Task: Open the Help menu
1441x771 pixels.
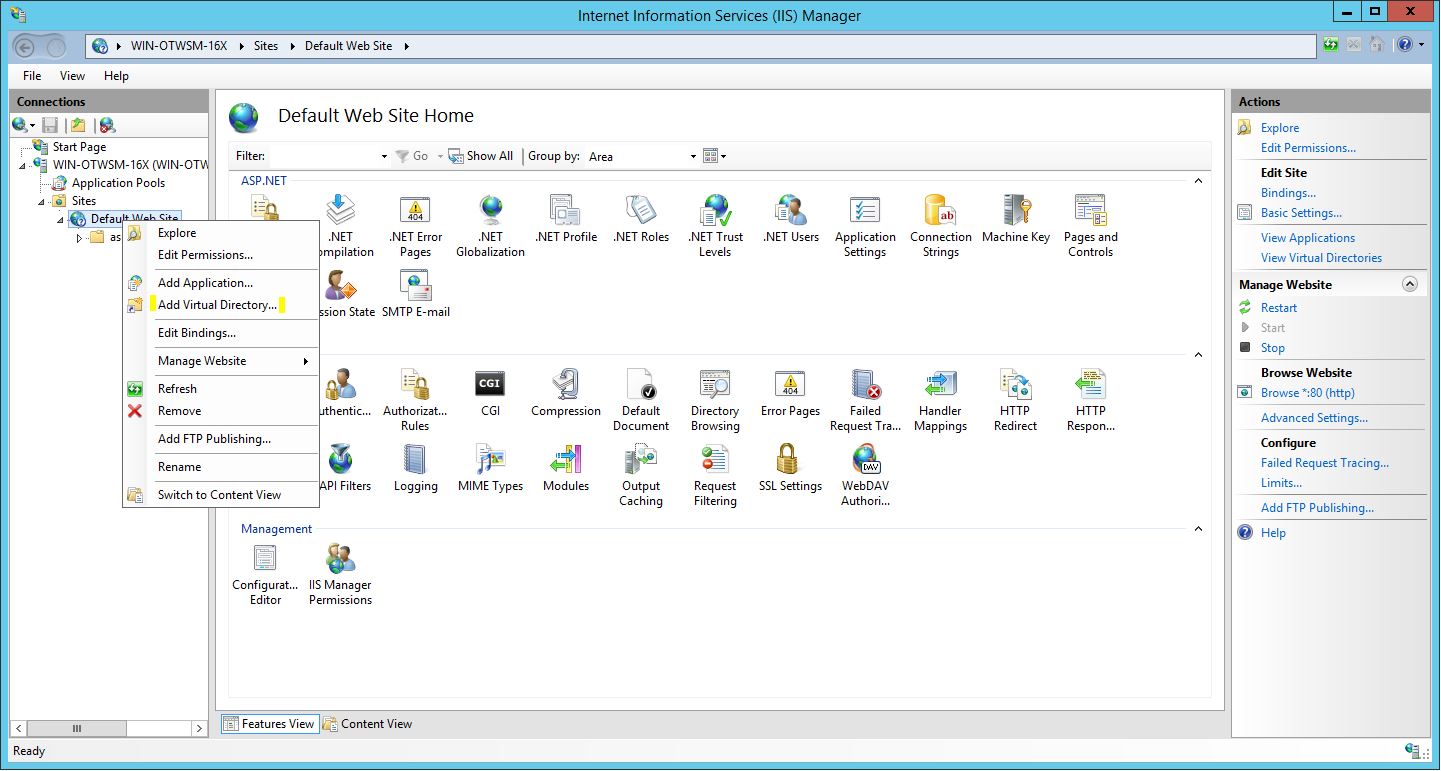Action: pyautogui.click(x=116, y=76)
